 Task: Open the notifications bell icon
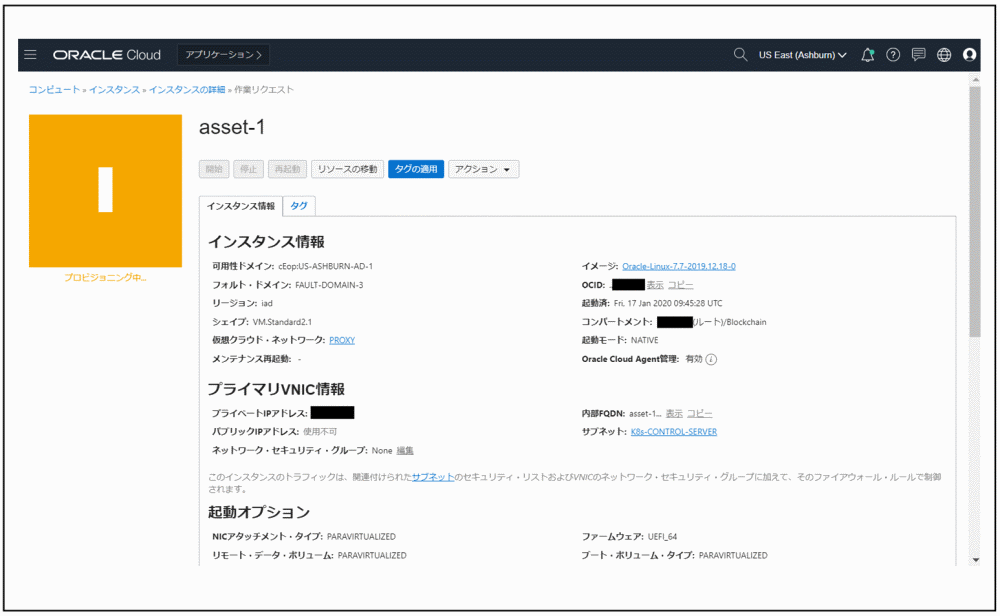click(x=867, y=55)
